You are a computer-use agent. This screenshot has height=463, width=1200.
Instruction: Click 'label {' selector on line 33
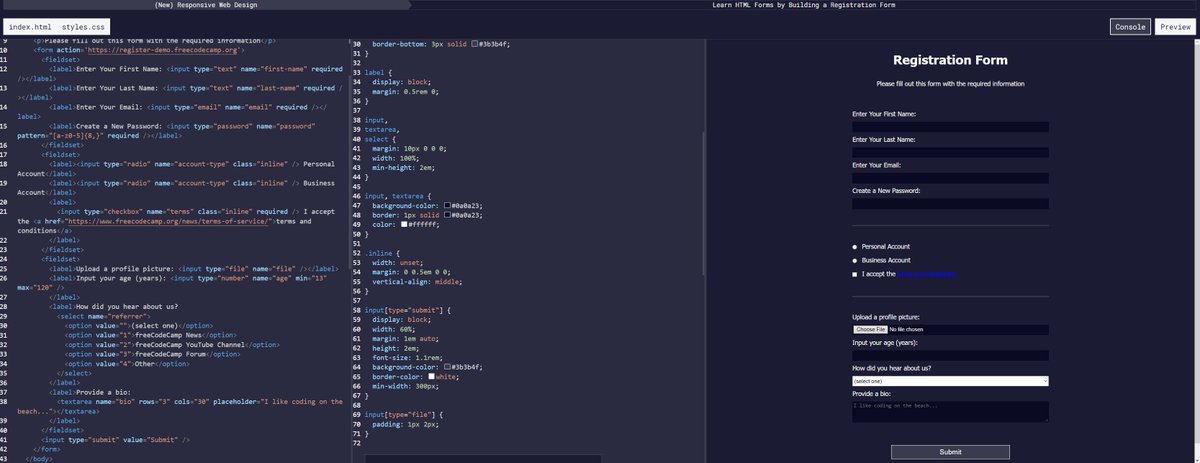click(x=379, y=73)
